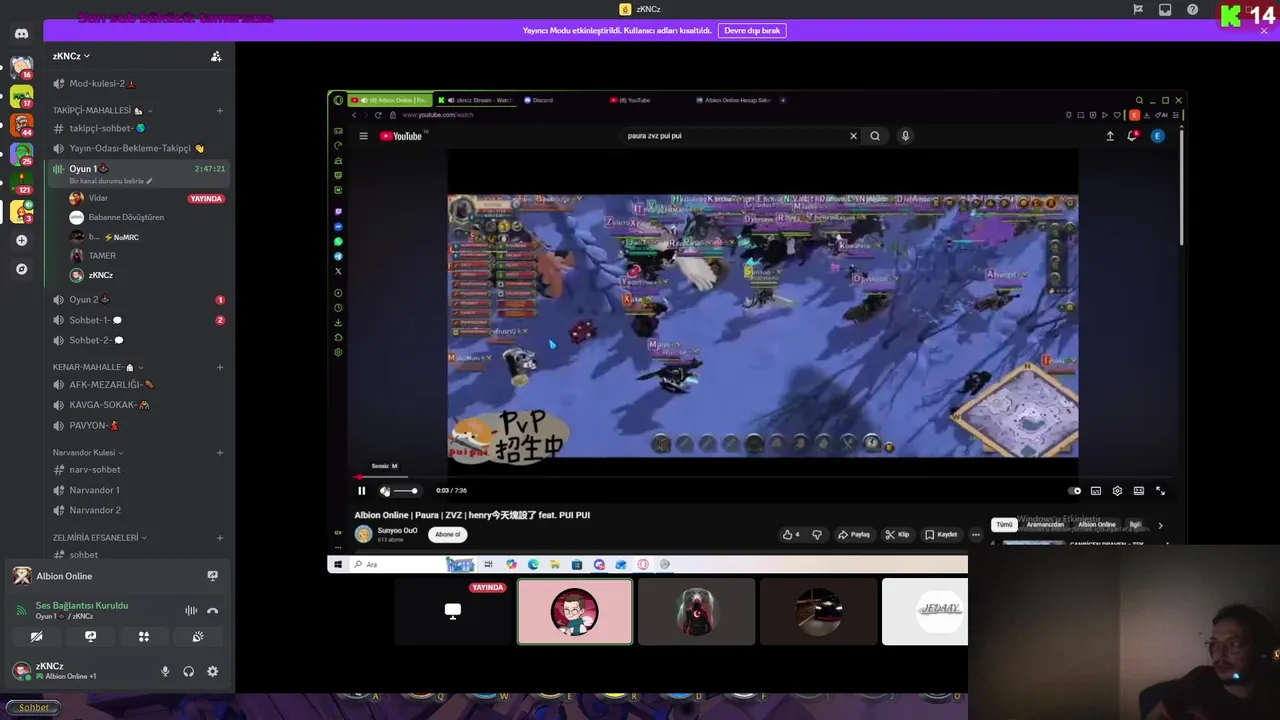Image resolution: width=1280 pixels, height=720 pixels.
Task: Click the invite members icon beside the zKNCz server name
Action: (216, 57)
